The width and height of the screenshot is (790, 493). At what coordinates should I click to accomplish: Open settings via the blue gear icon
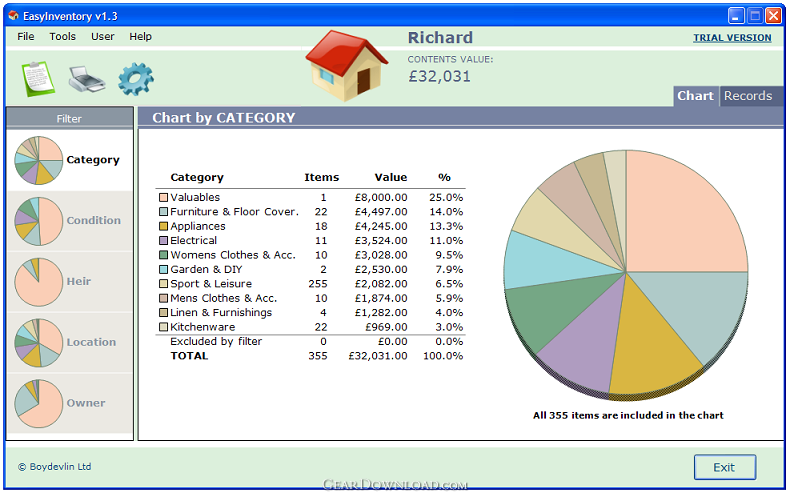click(136, 79)
